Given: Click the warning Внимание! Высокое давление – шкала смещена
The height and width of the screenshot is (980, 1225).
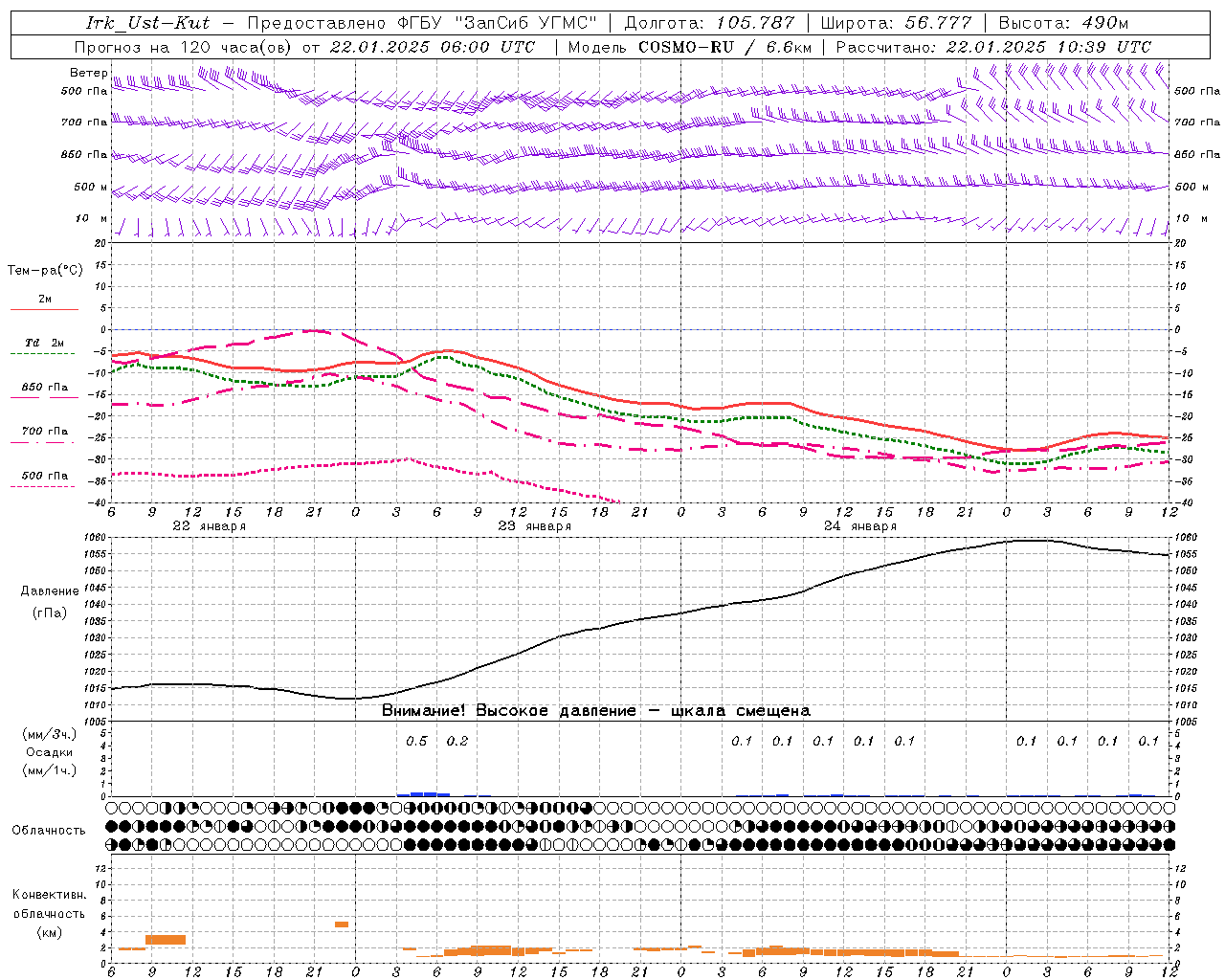Looking at the screenshot, I should [596, 710].
